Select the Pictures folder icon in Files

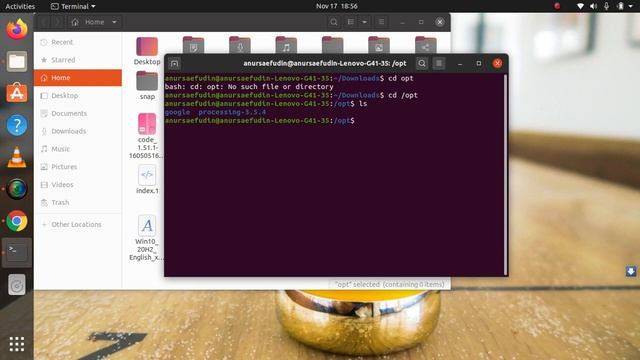coord(379,46)
